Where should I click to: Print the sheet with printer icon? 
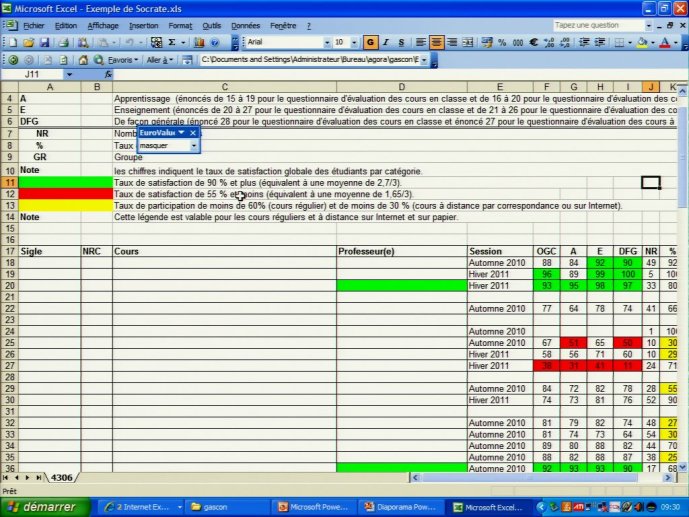64,43
